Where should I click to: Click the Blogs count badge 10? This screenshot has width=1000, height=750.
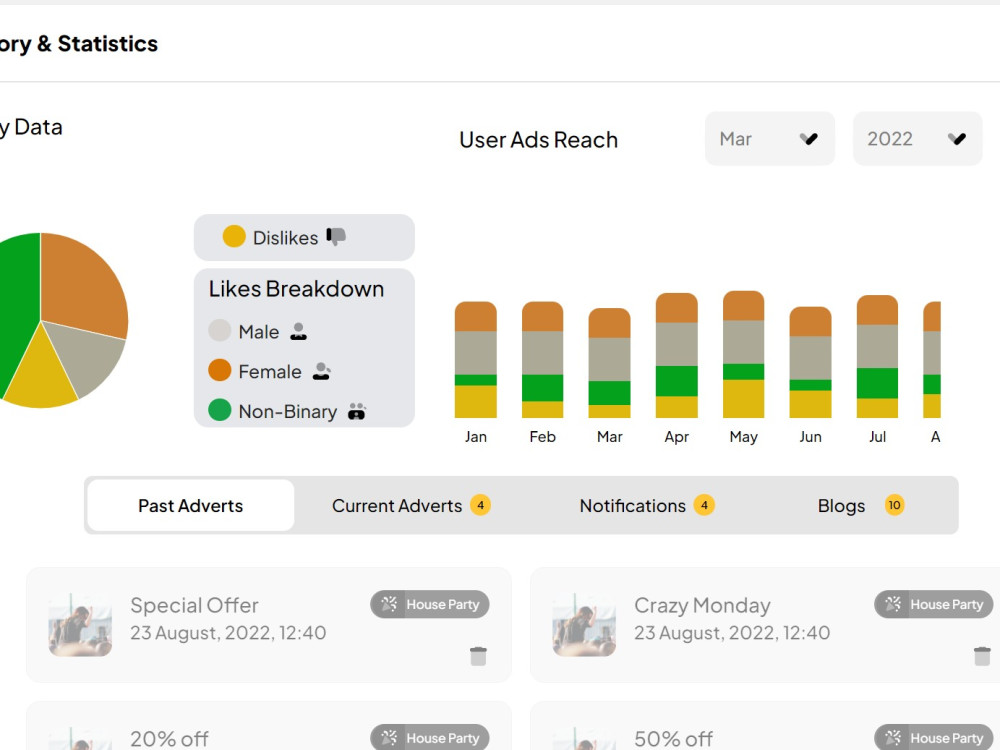(x=894, y=505)
